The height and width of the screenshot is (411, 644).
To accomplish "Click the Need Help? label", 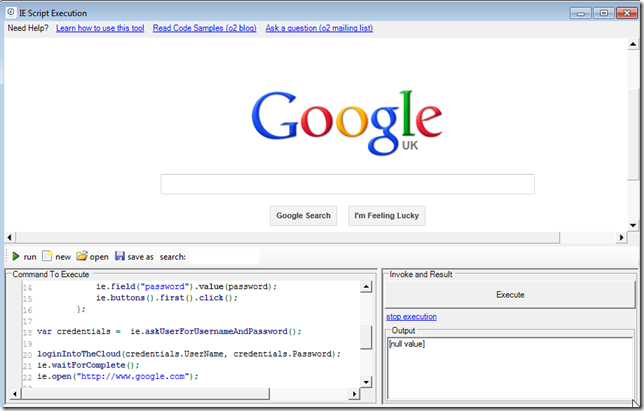I will coord(28,28).
